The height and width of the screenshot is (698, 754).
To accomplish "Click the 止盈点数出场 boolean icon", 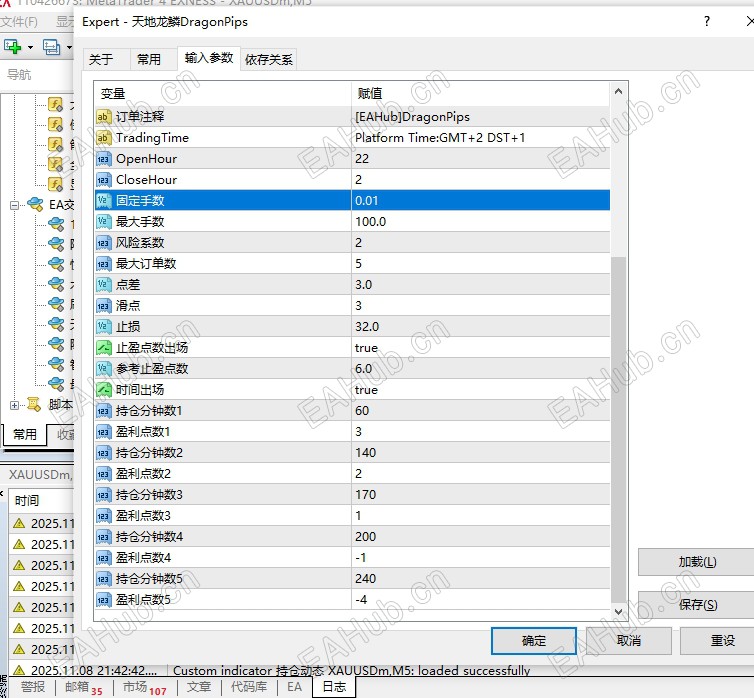I will click(x=103, y=348).
